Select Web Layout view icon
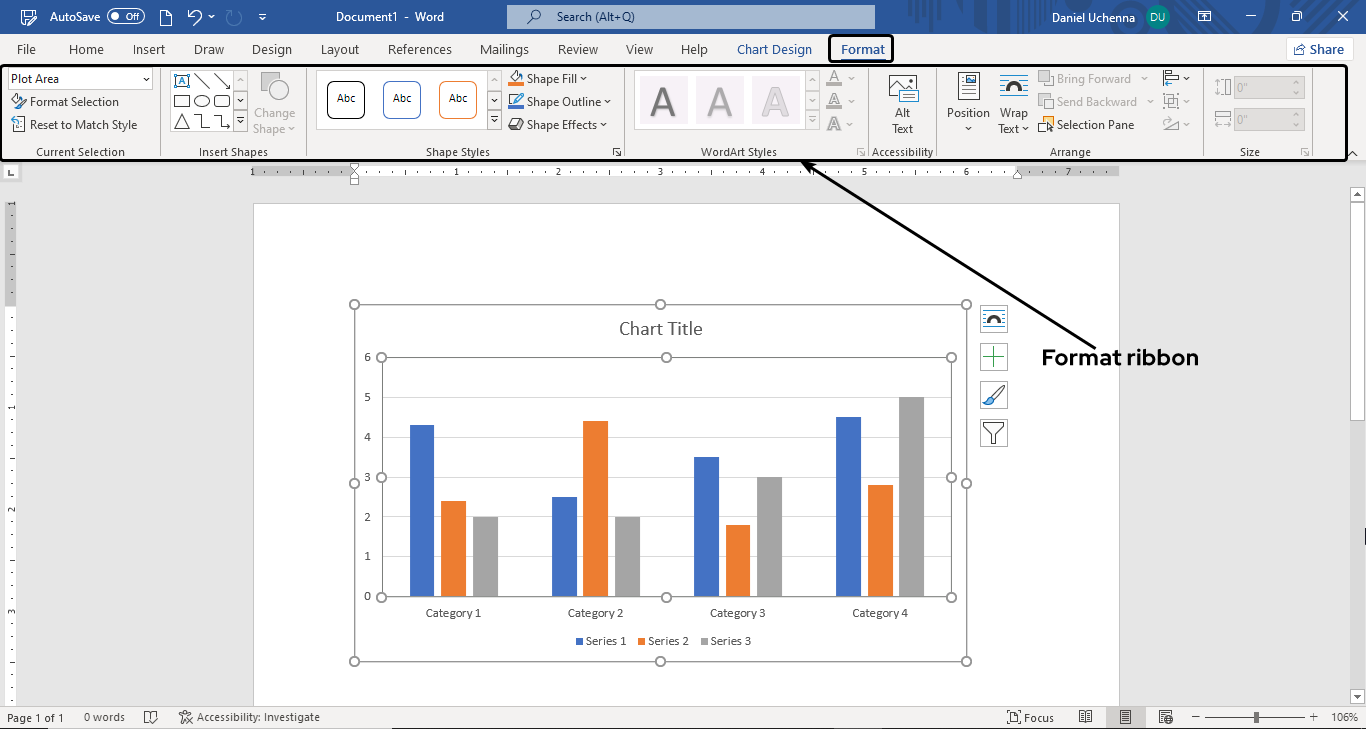This screenshot has height=729, width=1366. pyautogui.click(x=1165, y=717)
